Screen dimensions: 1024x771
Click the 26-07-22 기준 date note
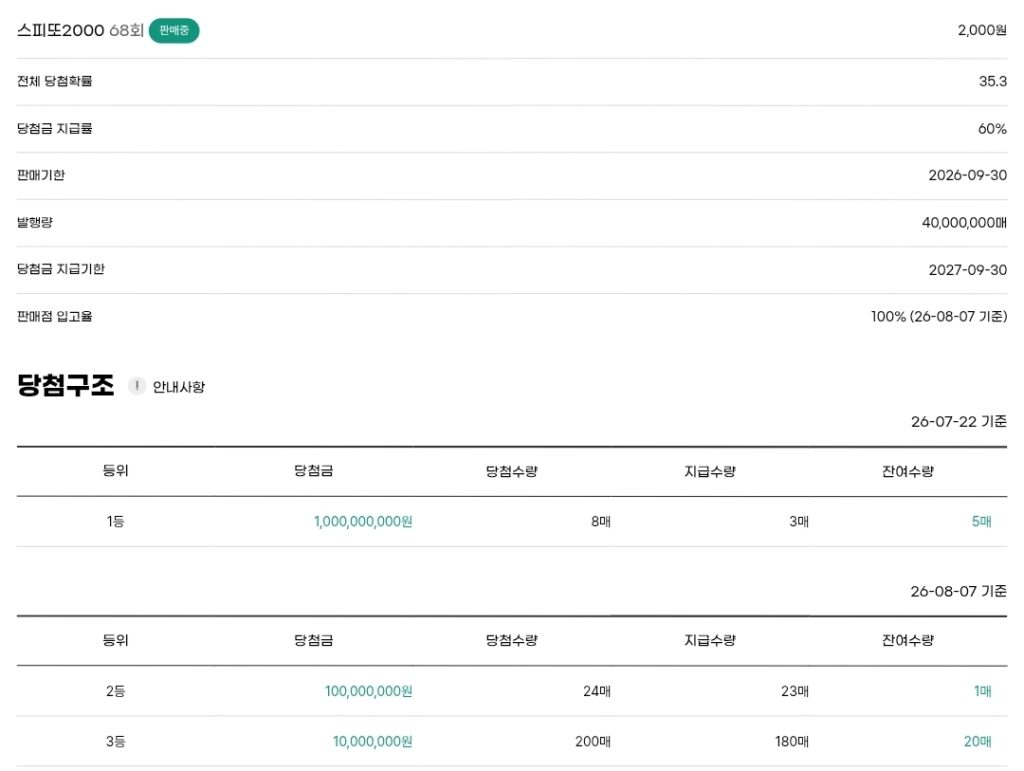pyautogui.click(x=959, y=422)
